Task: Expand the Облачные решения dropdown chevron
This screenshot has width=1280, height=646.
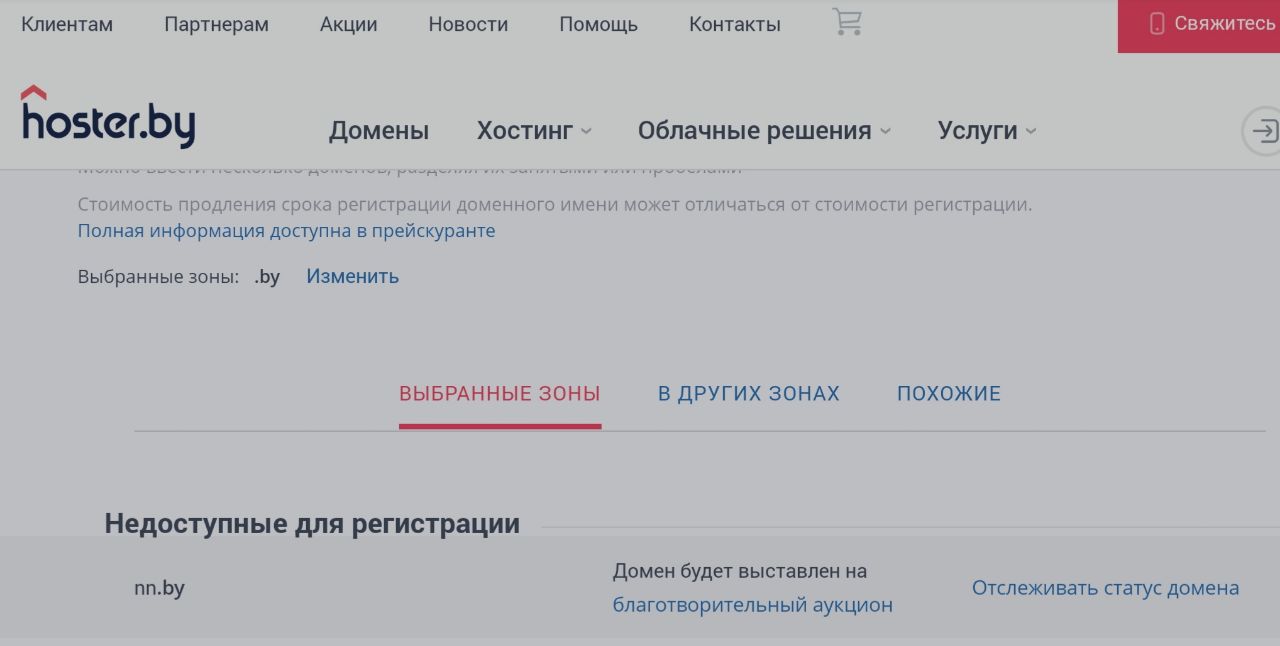Action: tap(885, 131)
